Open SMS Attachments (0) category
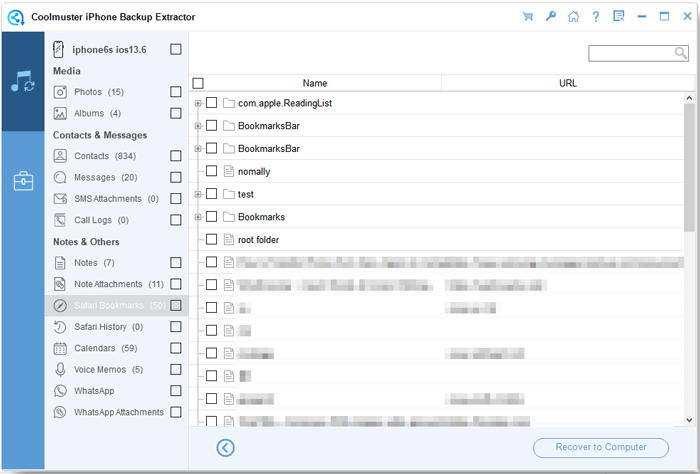Viewport: 700px width, 474px height. (x=117, y=199)
